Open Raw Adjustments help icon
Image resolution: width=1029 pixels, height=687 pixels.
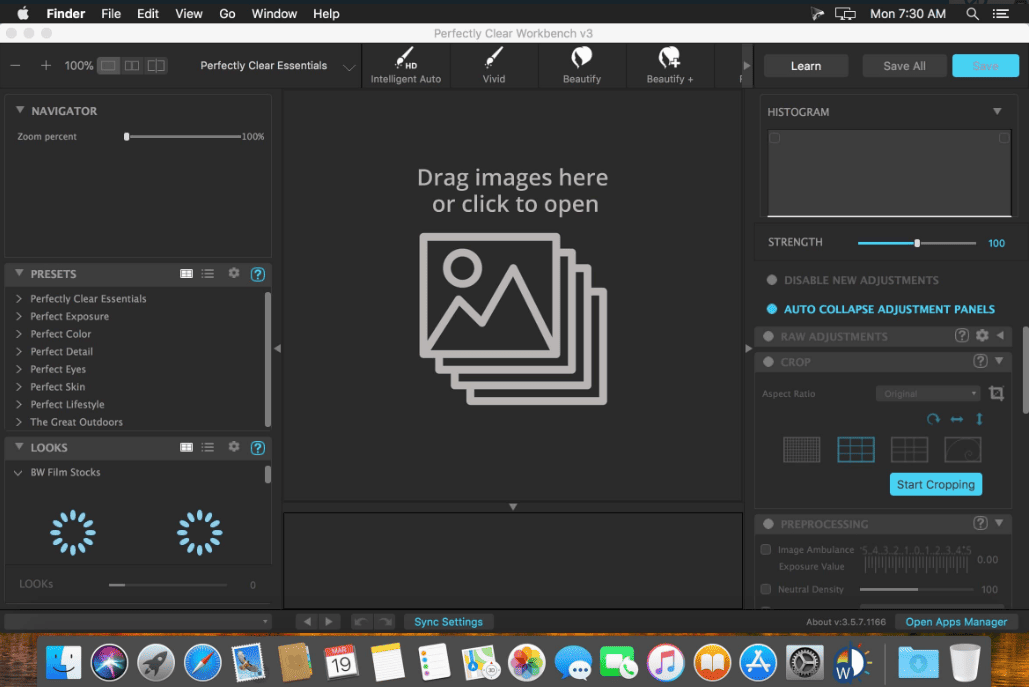tap(961, 335)
